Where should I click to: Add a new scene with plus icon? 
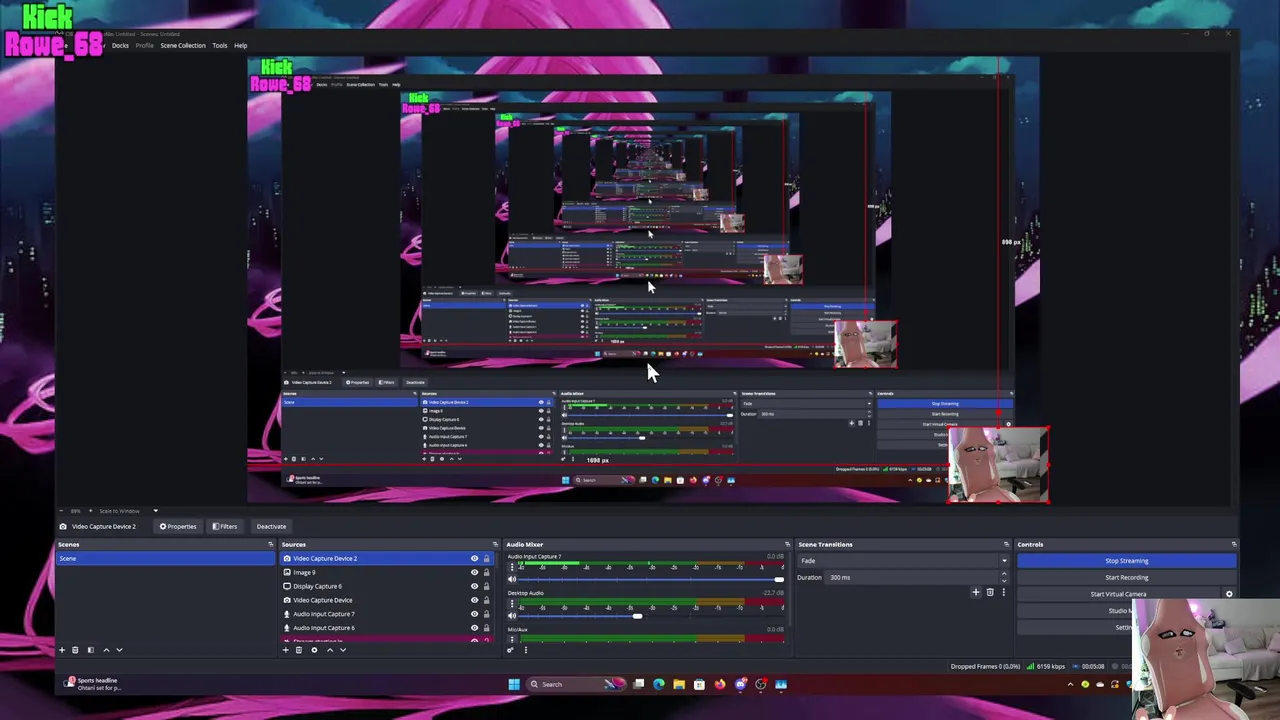tap(61, 650)
